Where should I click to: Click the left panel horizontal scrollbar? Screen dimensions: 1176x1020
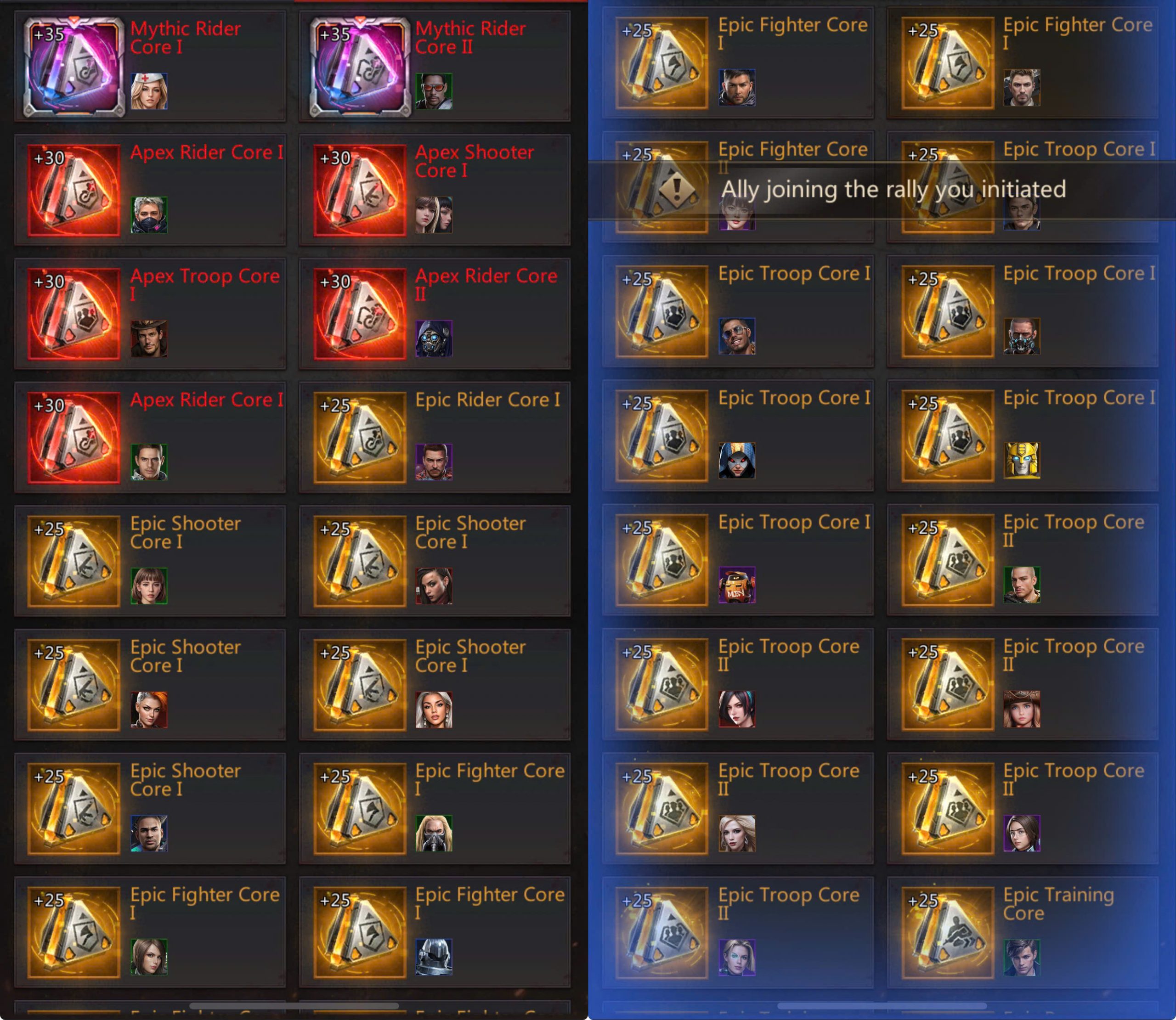point(294,1006)
